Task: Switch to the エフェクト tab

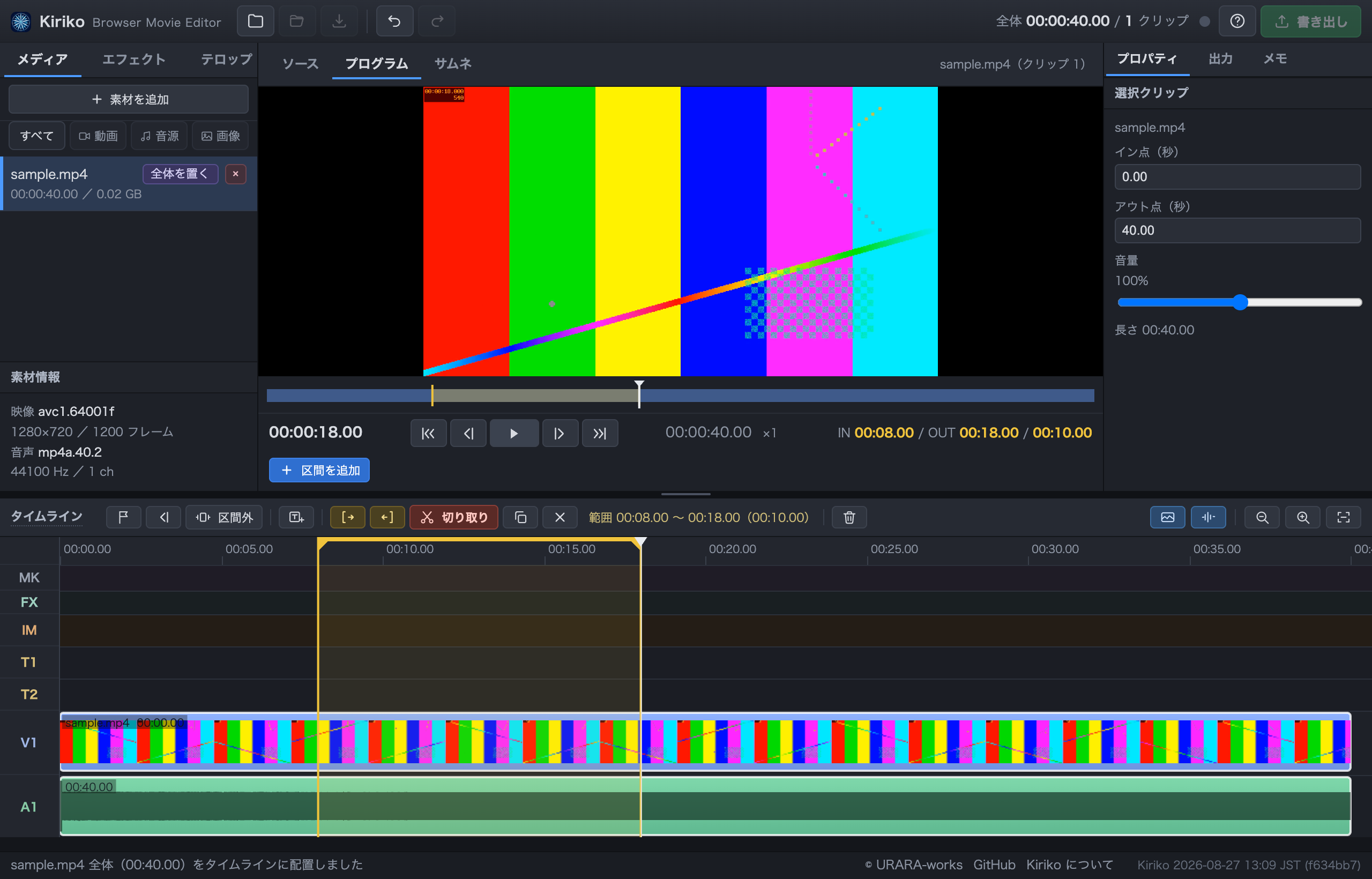Action: point(134,59)
